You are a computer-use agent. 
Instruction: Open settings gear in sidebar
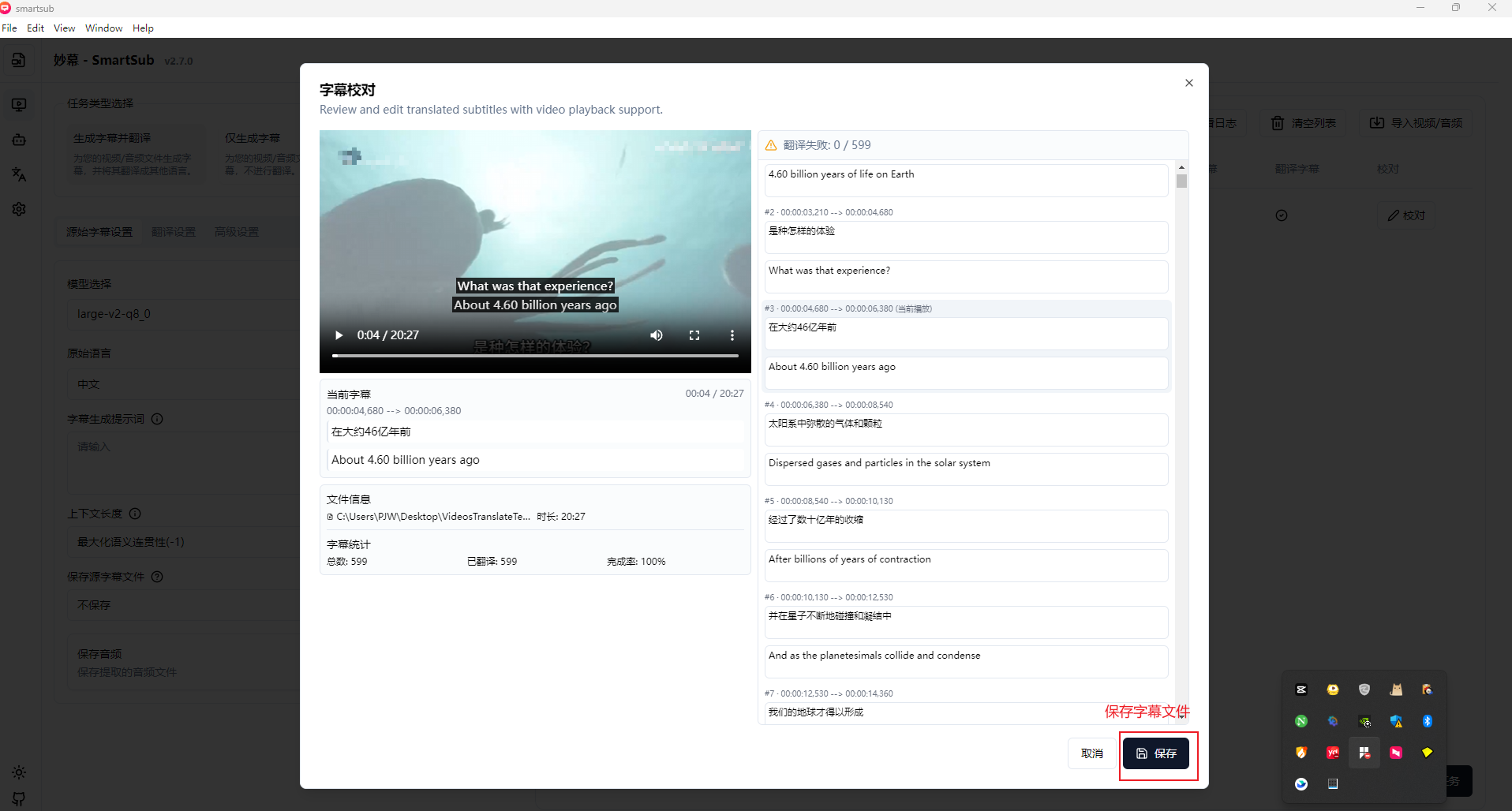coord(19,209)
